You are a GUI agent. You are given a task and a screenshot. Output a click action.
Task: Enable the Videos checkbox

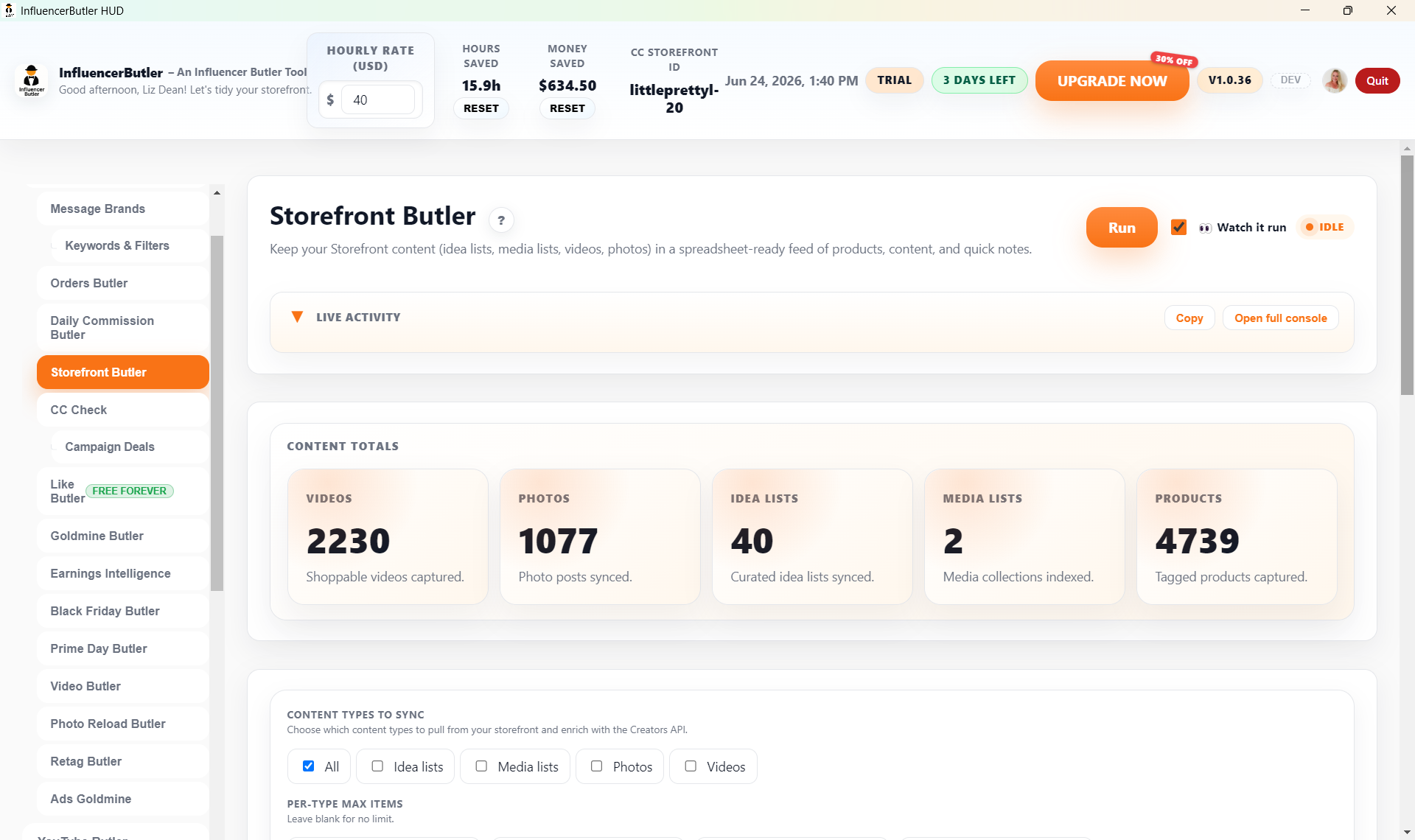[691, 766]
